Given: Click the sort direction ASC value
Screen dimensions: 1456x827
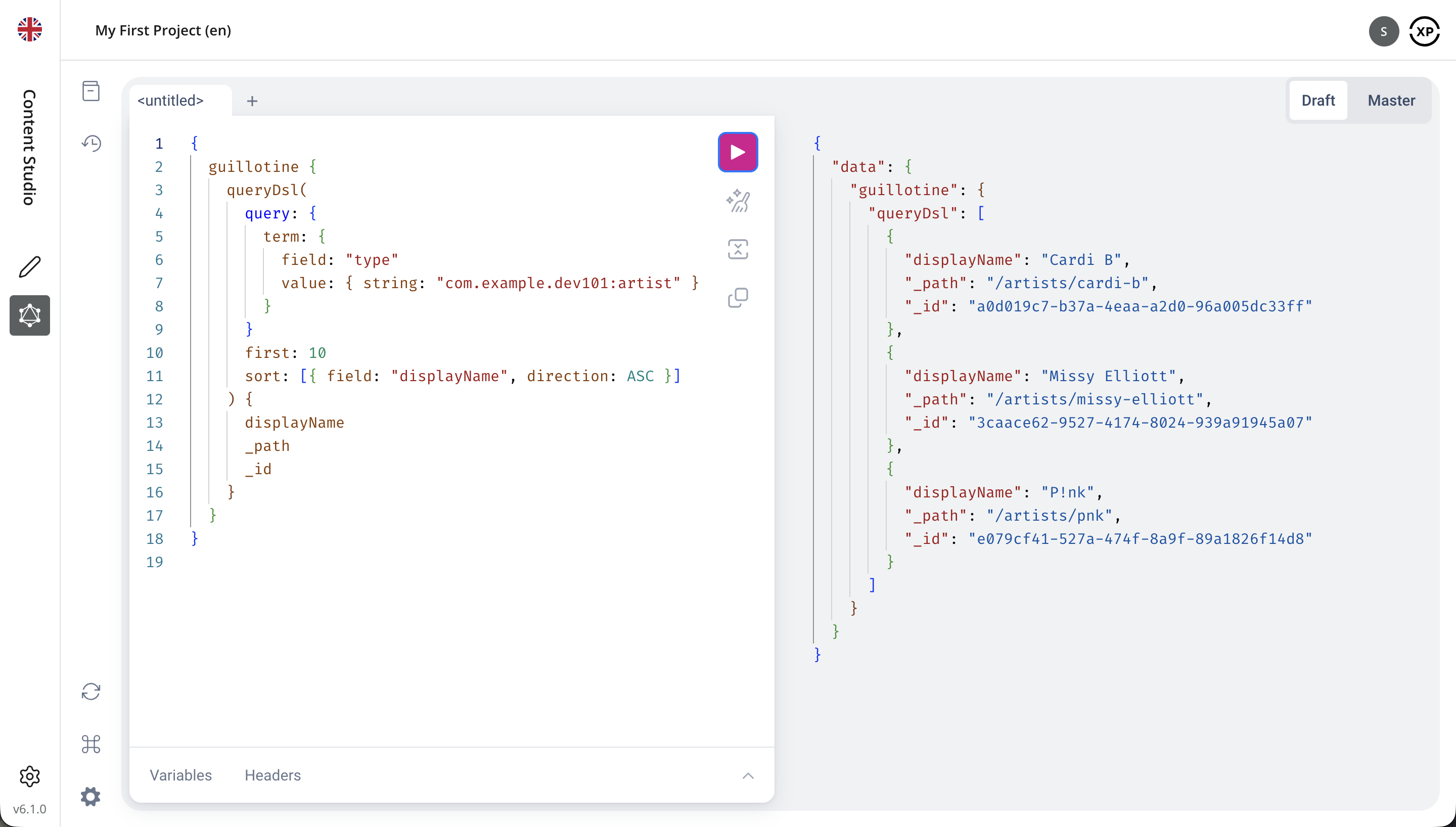Looking at the screenshot, I should [x=640, y=376].
